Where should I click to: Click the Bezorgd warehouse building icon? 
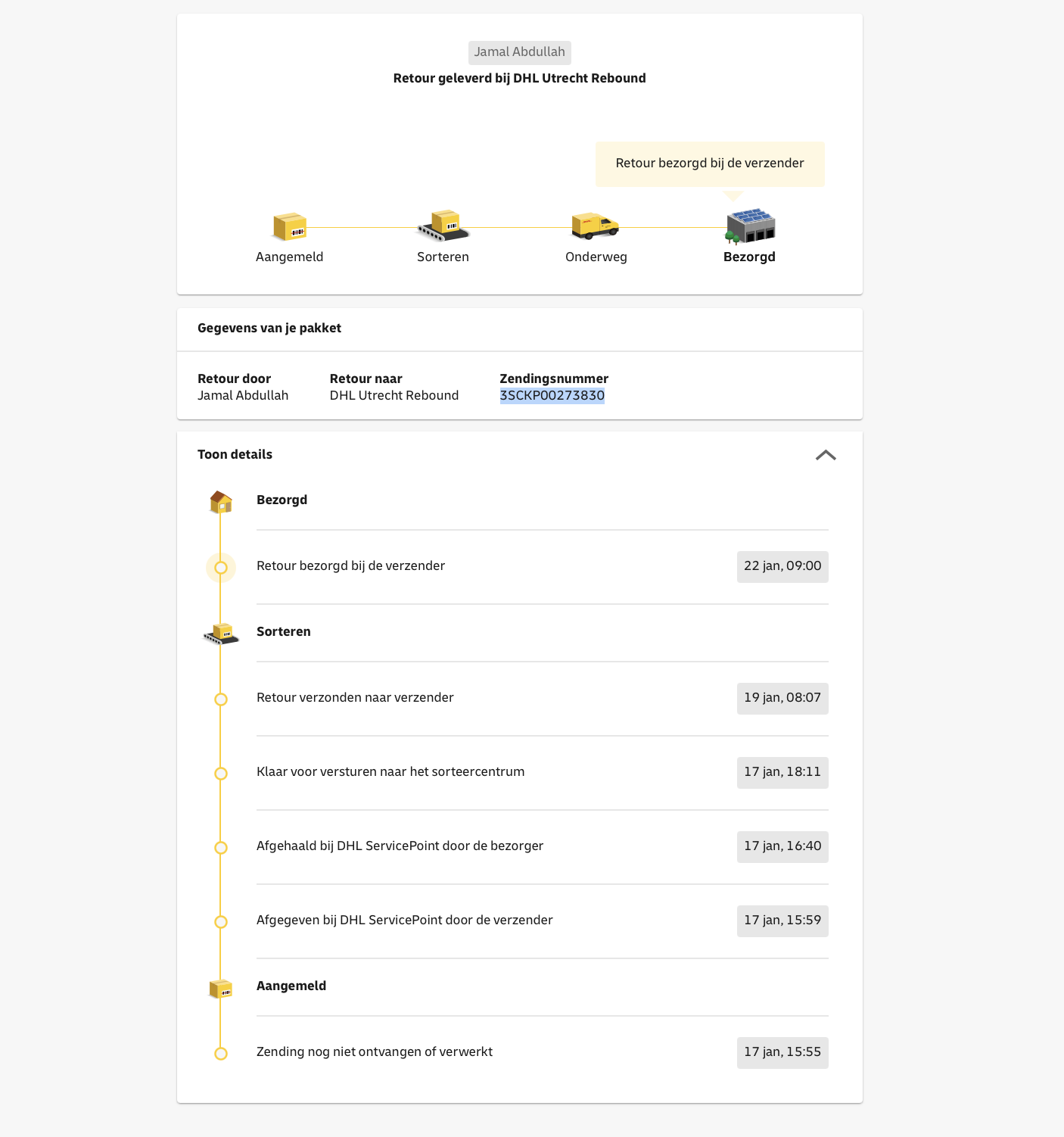click(x=749, y=226)
